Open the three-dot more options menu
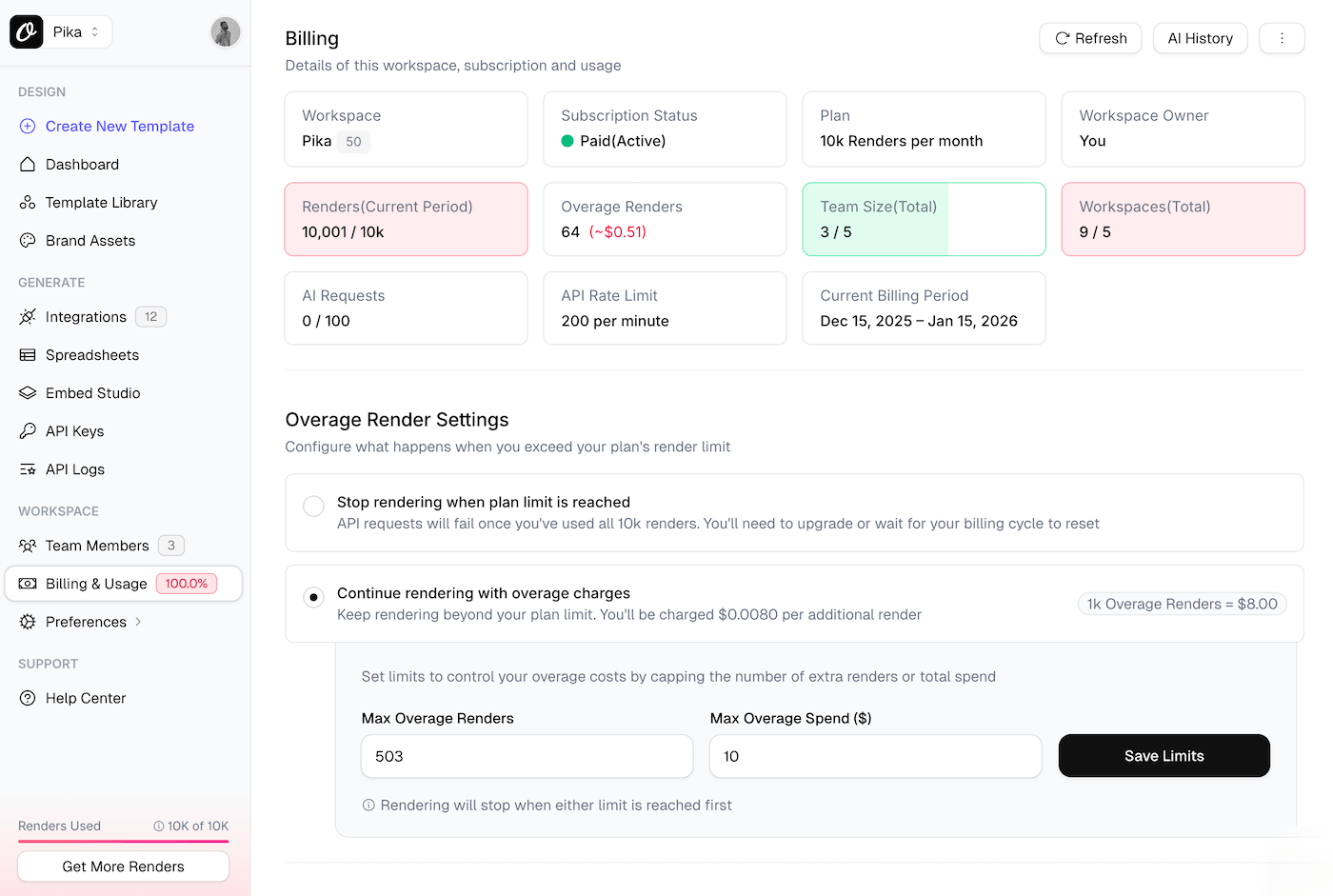1333x896 pixels. 1282,38
